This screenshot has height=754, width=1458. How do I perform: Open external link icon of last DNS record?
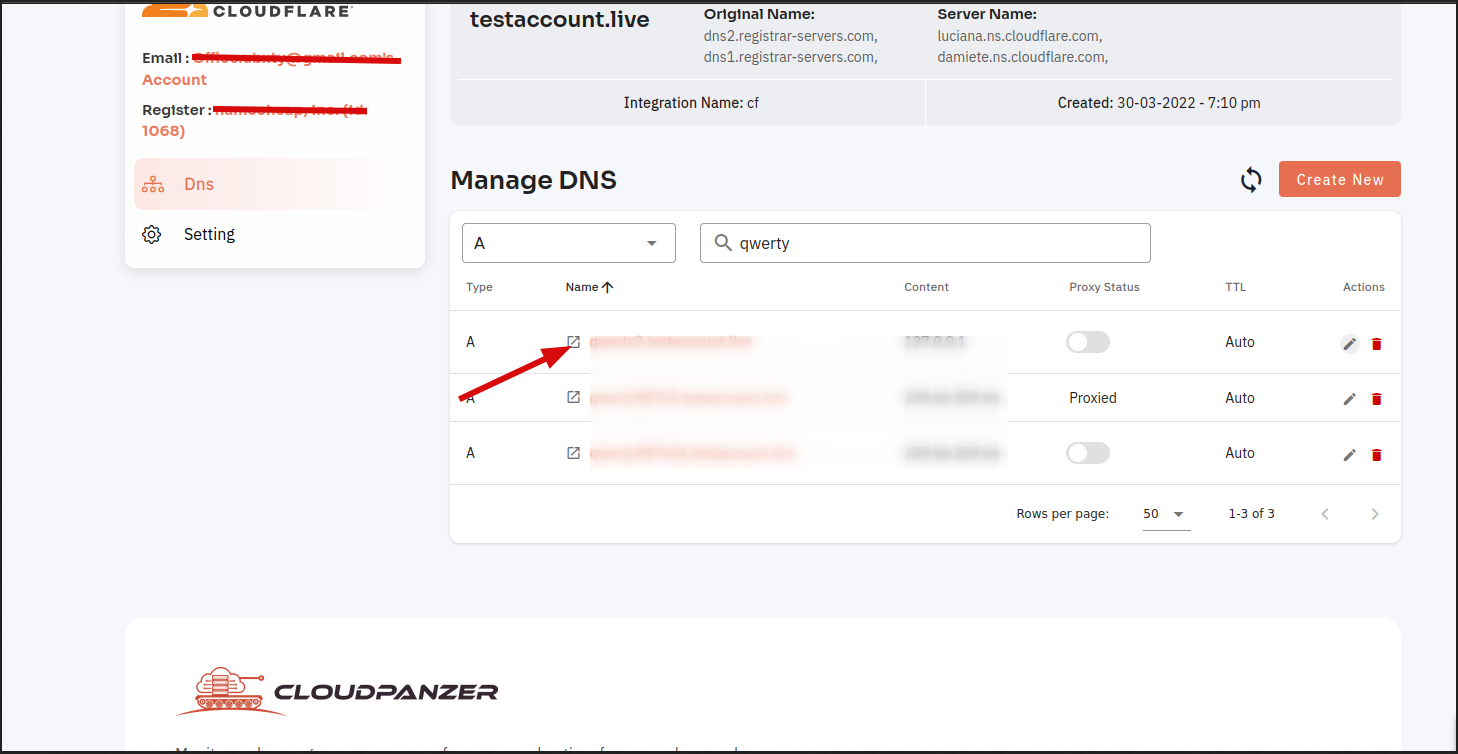[573, 453]
